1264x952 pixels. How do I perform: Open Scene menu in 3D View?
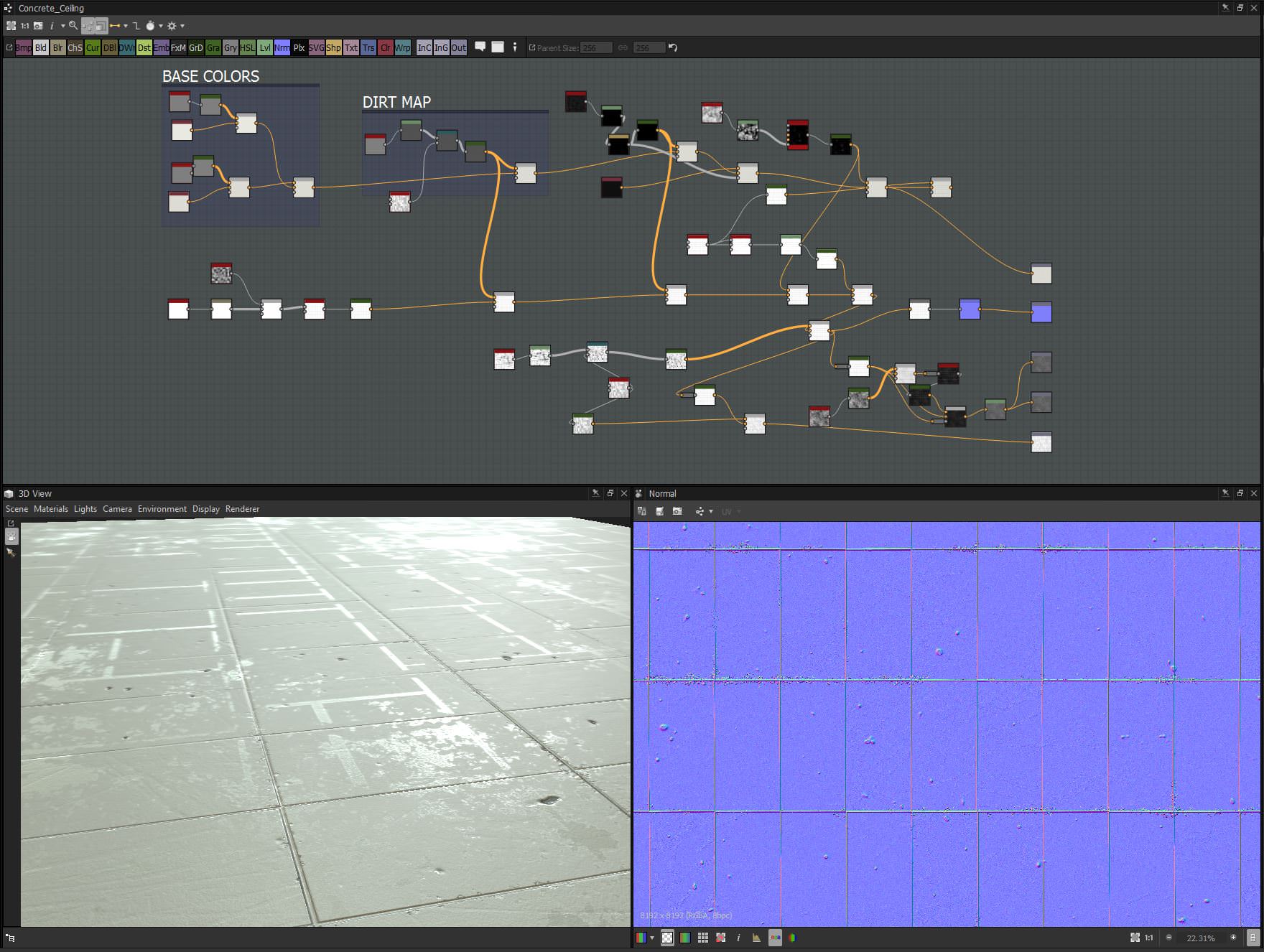(x=17, y=509)
